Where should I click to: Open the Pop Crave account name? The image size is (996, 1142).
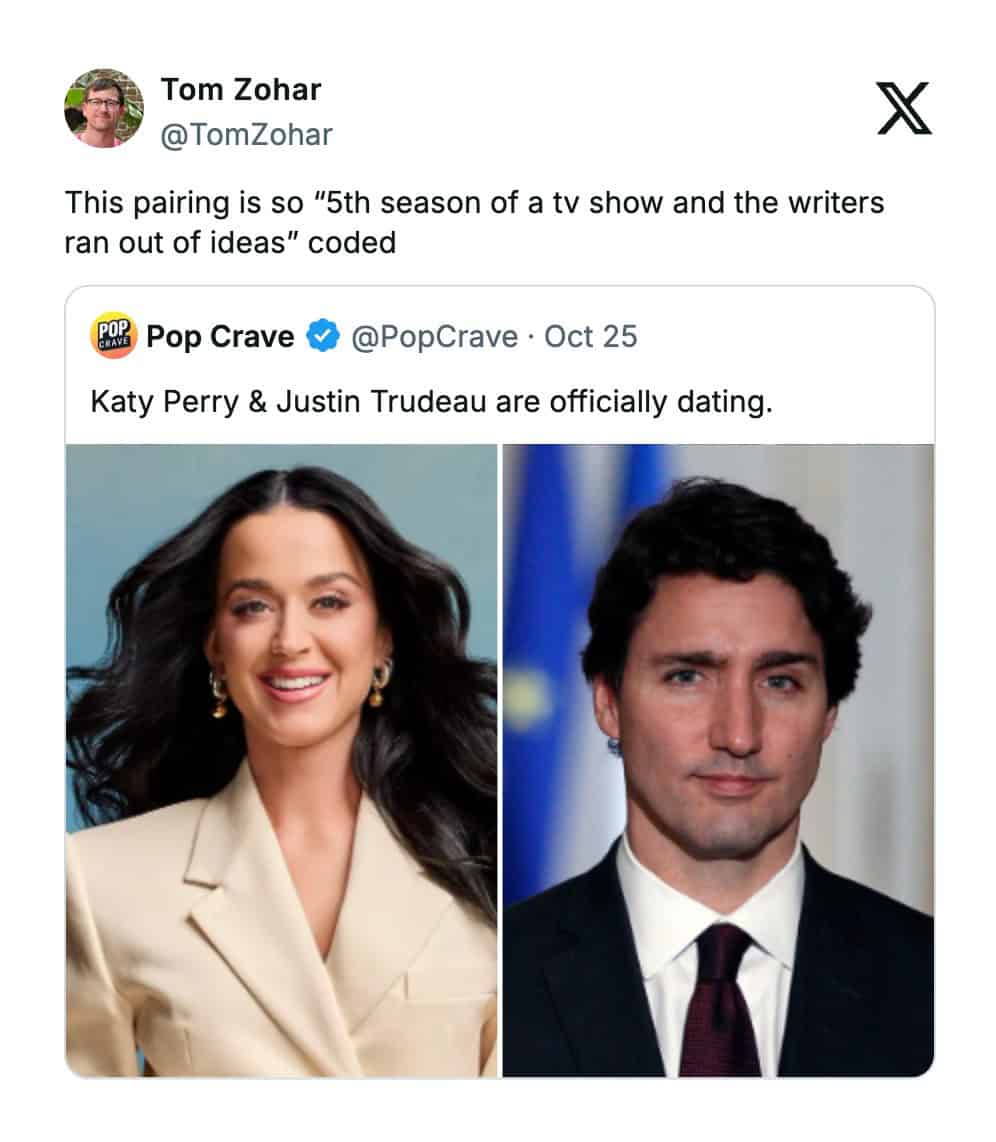coord(220,337)
